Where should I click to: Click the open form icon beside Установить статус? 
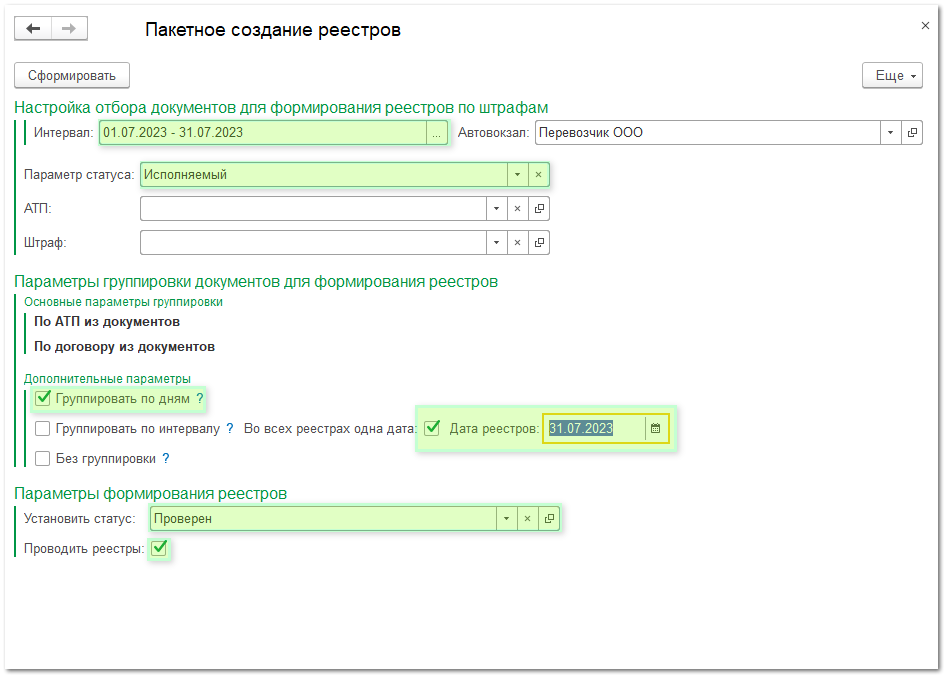pyautogui.click(x=548, y=518)
